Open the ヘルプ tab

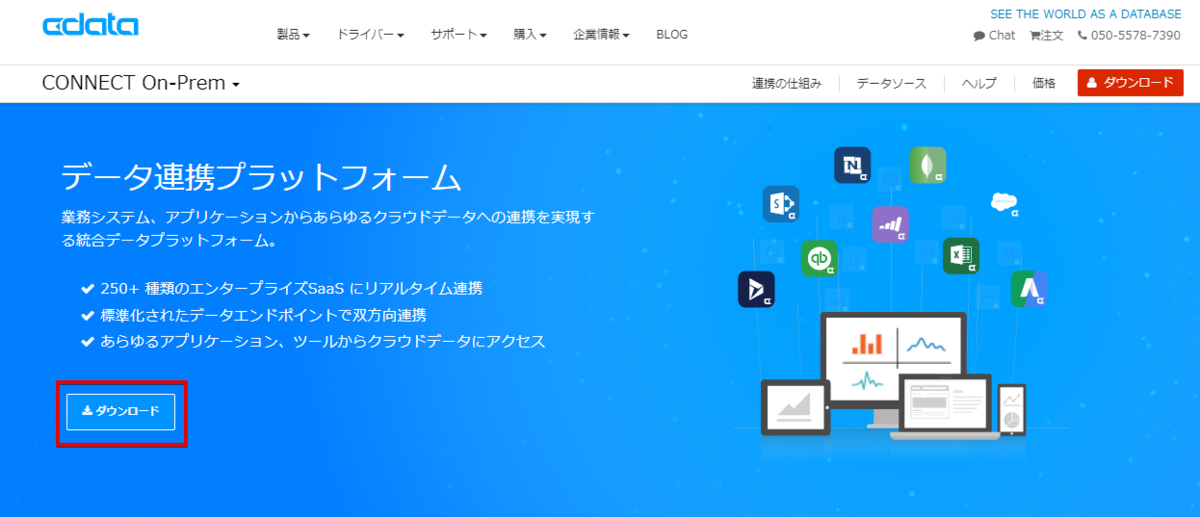(x=979, y=83)
